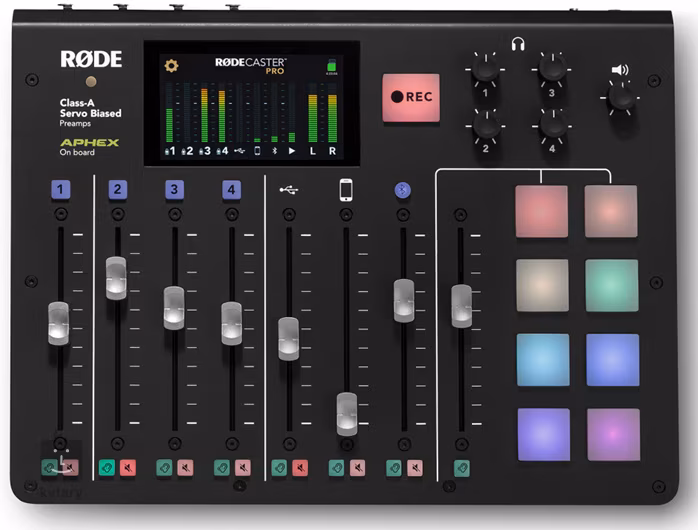Click headphone volume knob 3
Screen dimensions: 698x530
552,69
